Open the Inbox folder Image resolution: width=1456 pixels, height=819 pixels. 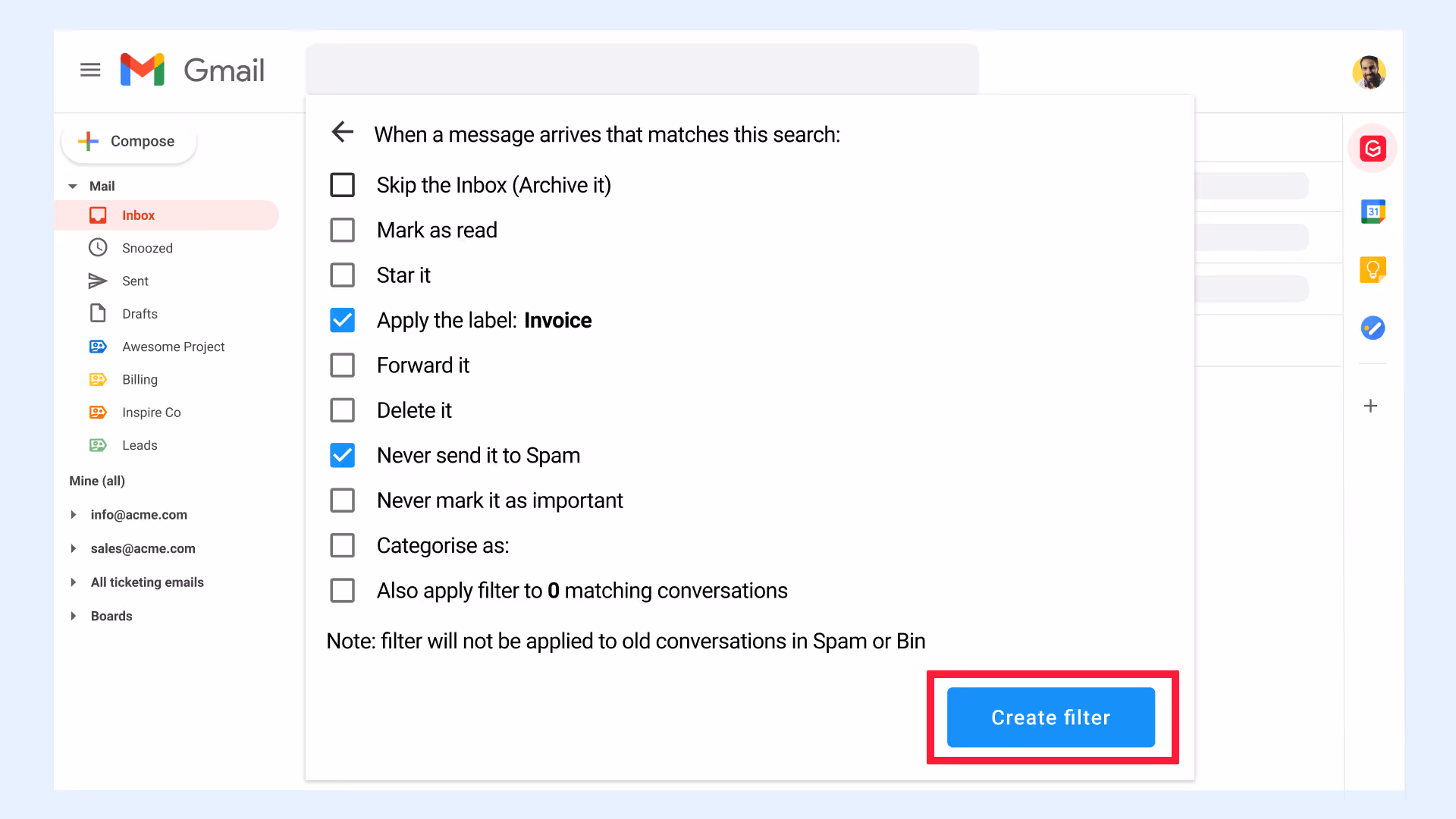(167, 215)
